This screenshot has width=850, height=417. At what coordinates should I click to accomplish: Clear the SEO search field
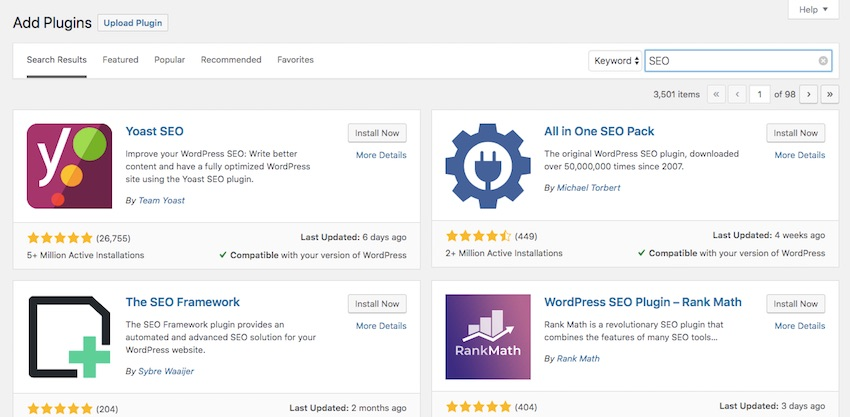pos(823,61)
